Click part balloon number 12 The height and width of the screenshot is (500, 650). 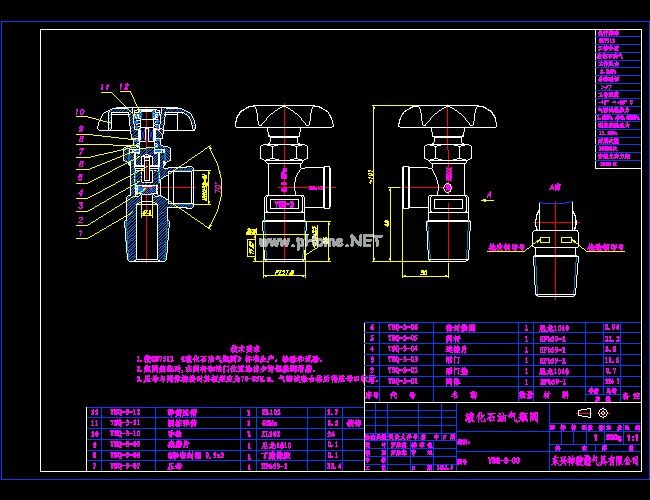[124, 87]
